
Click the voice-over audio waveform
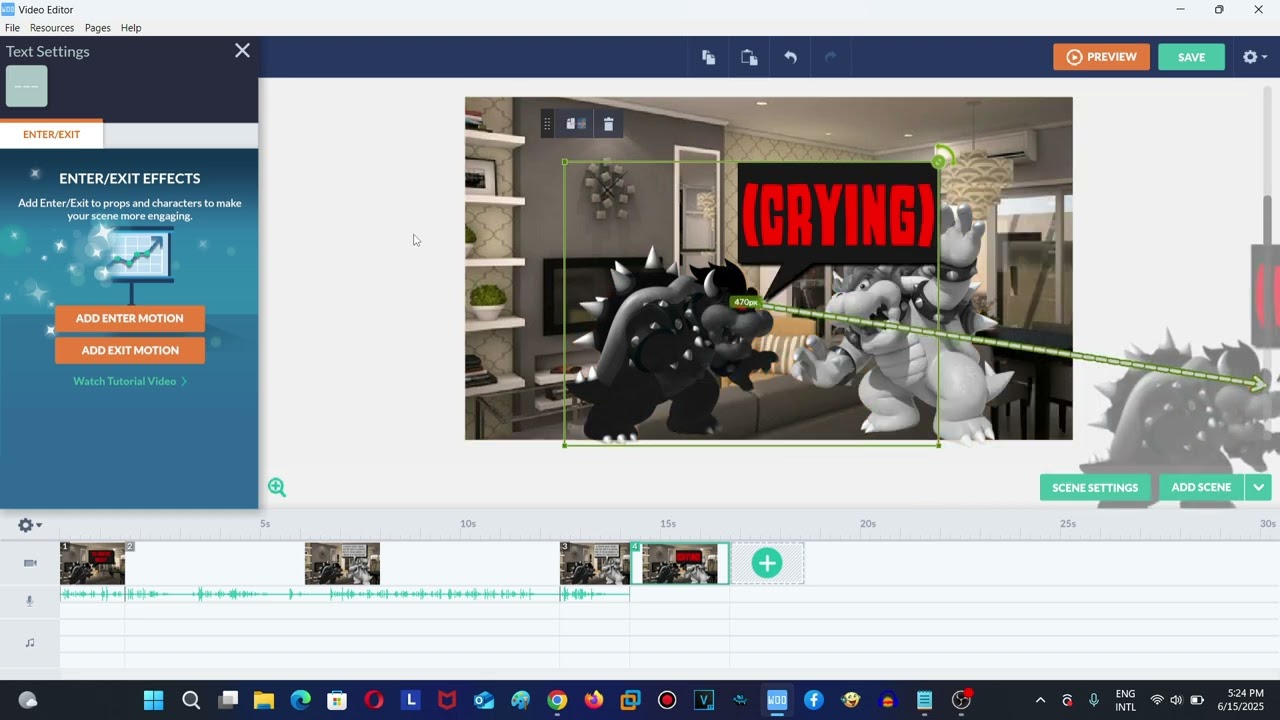point(344,594)
